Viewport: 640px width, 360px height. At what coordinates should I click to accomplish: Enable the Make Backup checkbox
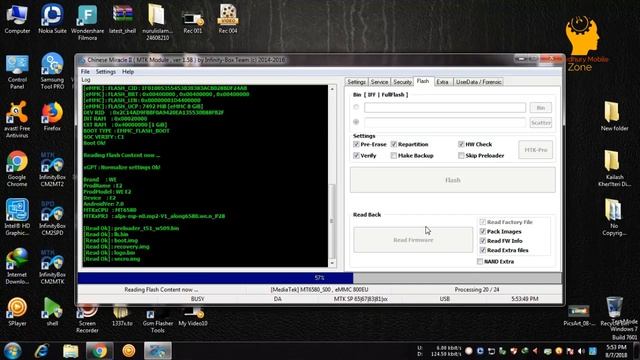(394, 156)
